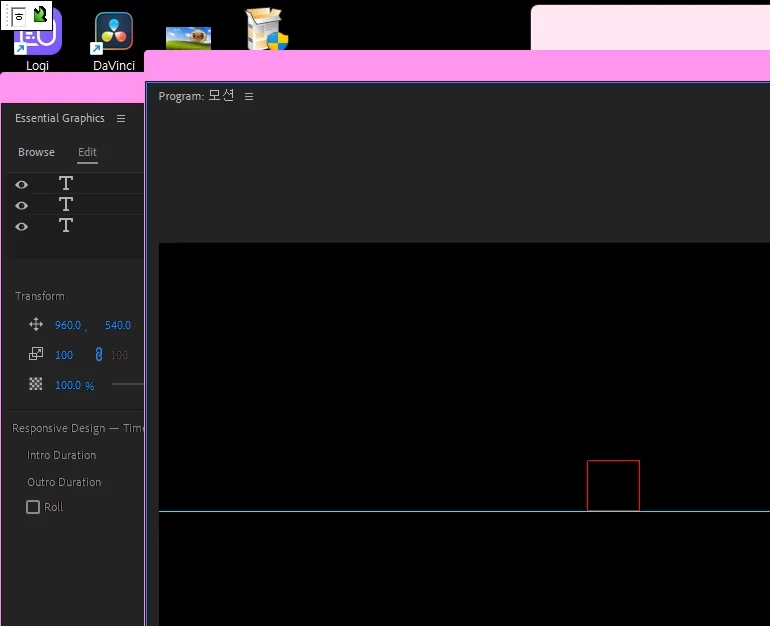Click the opacity value 100.0 %
This screenshot has height=626, width=770.
tap(75, 385)
